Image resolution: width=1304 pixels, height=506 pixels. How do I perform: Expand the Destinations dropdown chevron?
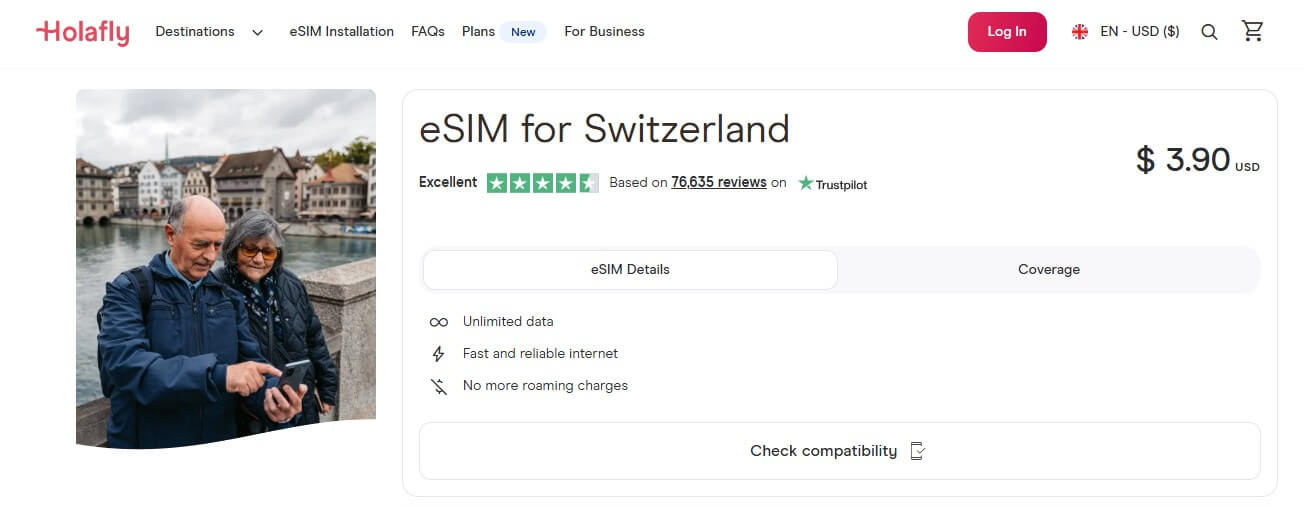[257, 32]
